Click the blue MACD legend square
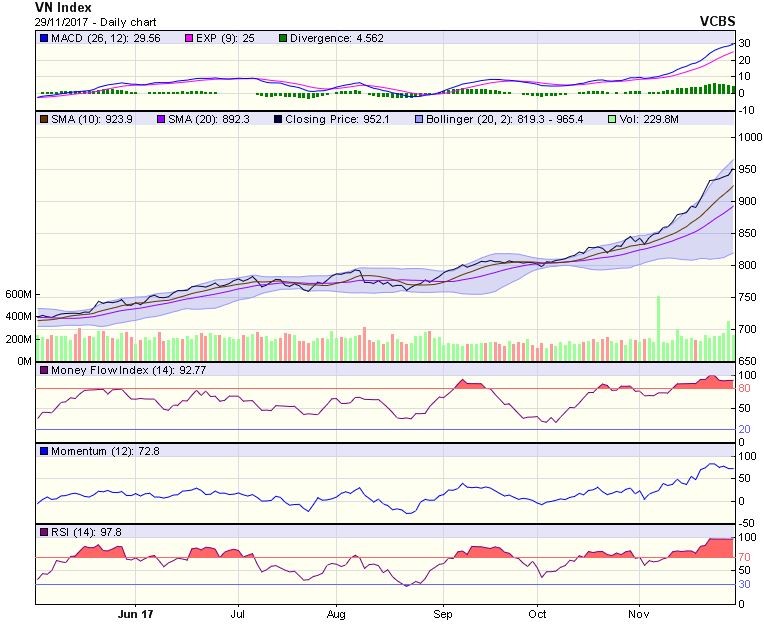This screenshot has width=764, height=629. 43,38
